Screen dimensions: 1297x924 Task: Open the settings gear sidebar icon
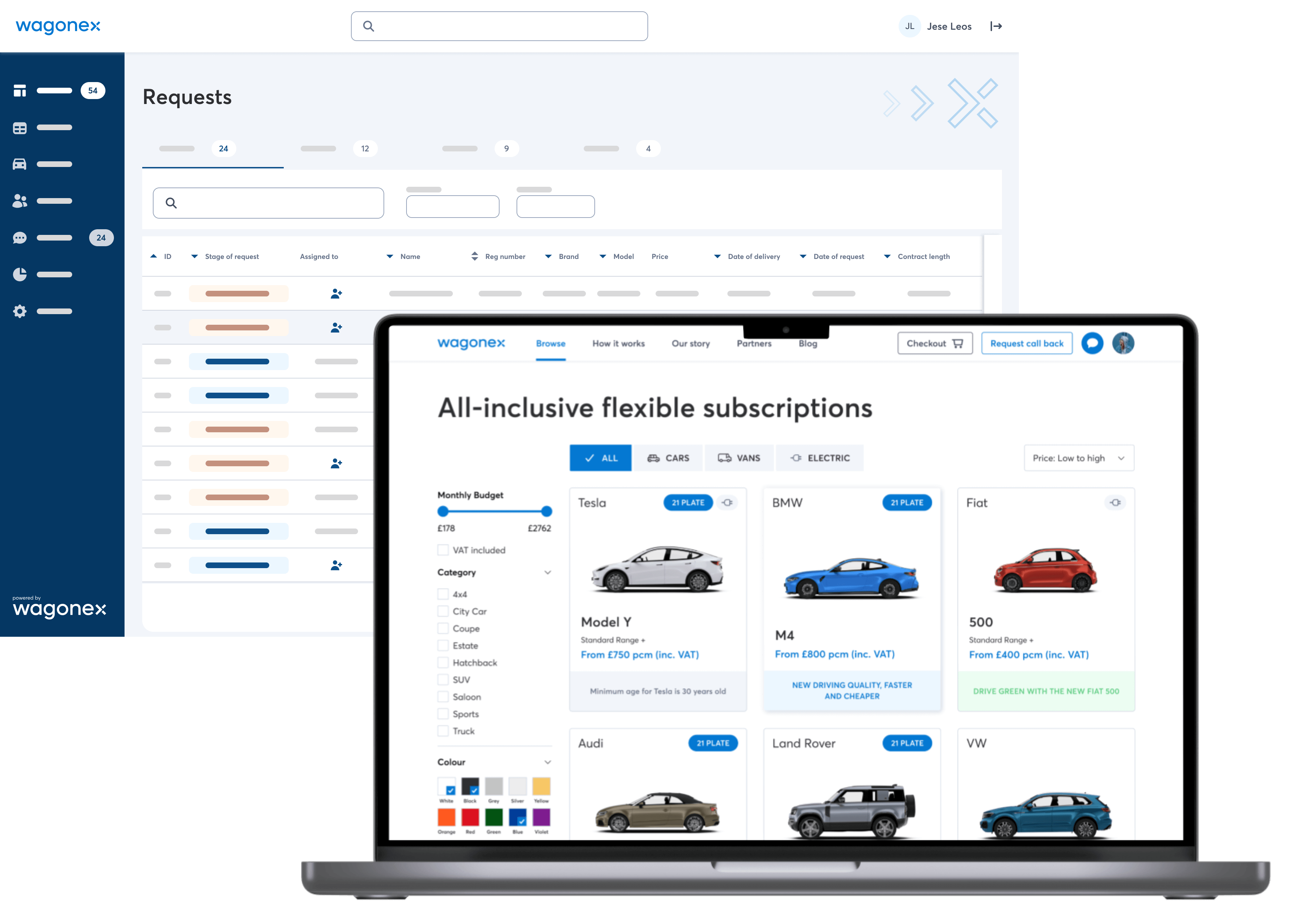(x=20, y=311)
